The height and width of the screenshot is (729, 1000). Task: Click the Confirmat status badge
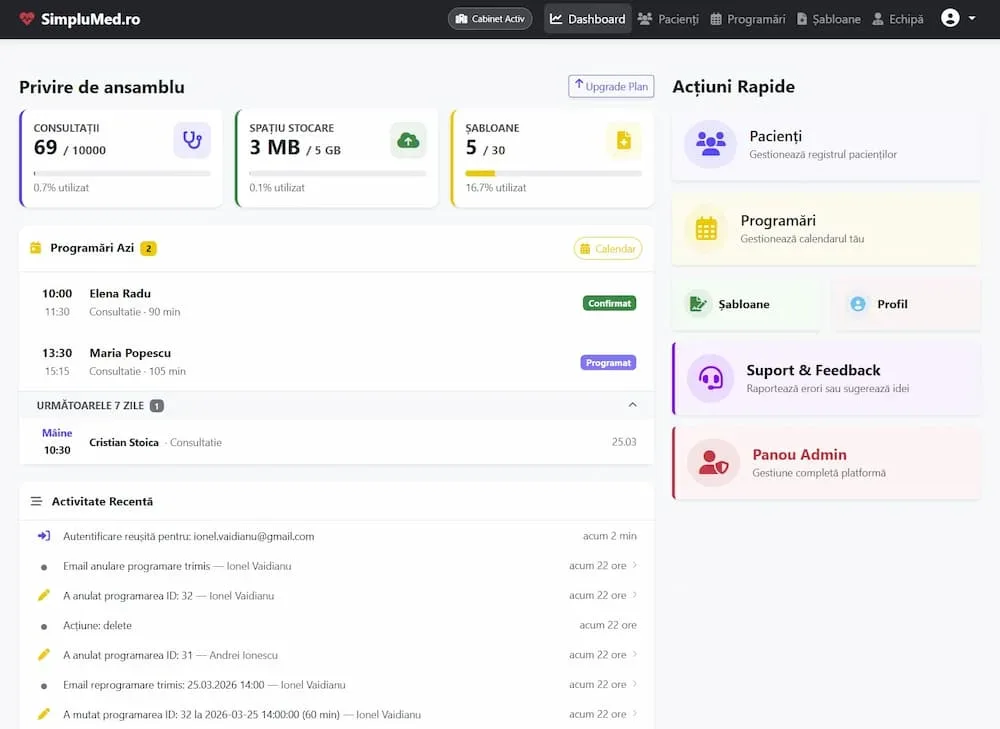tap(609, 303)
